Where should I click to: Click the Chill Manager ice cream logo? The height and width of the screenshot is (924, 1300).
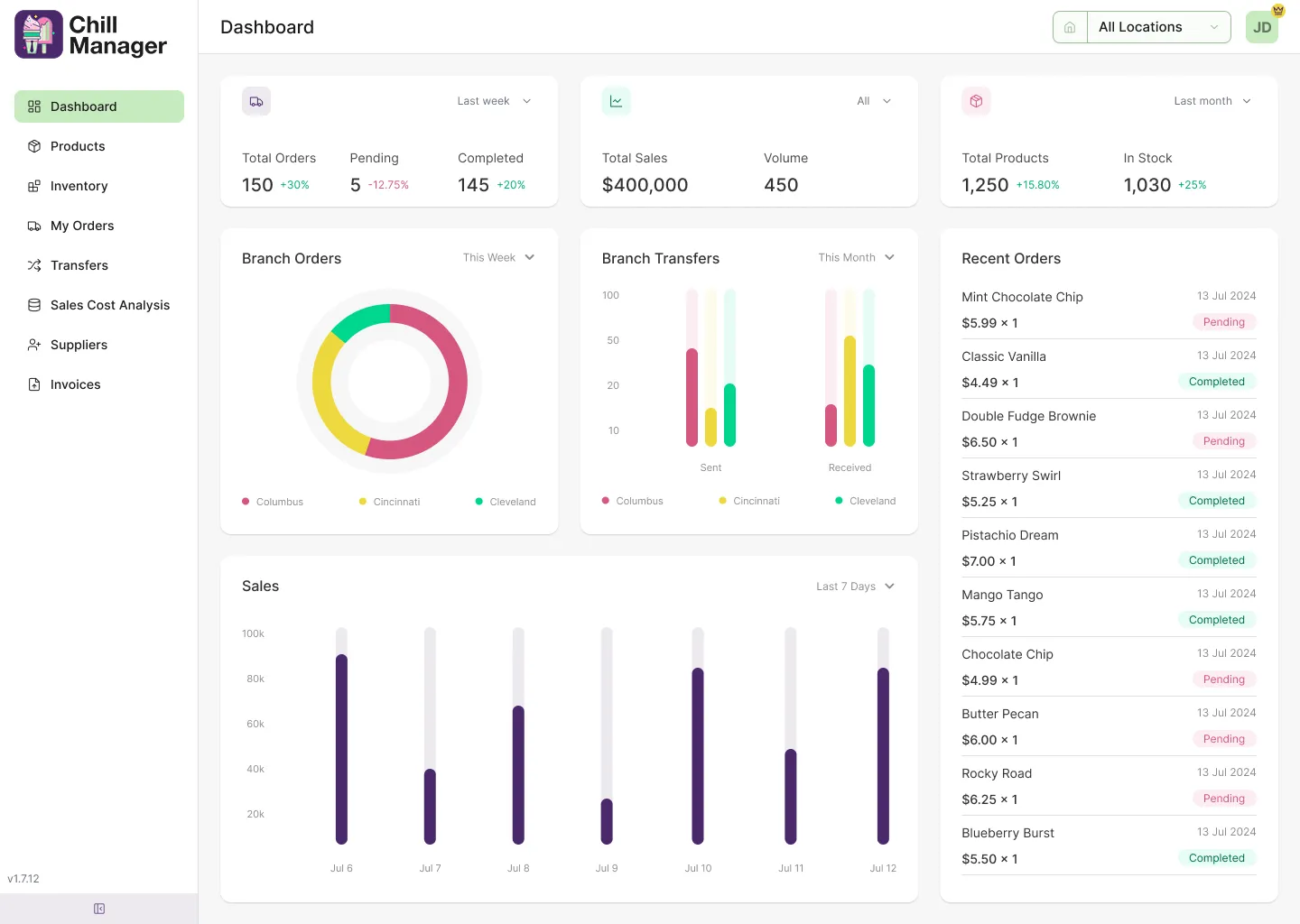pos(39,34)
